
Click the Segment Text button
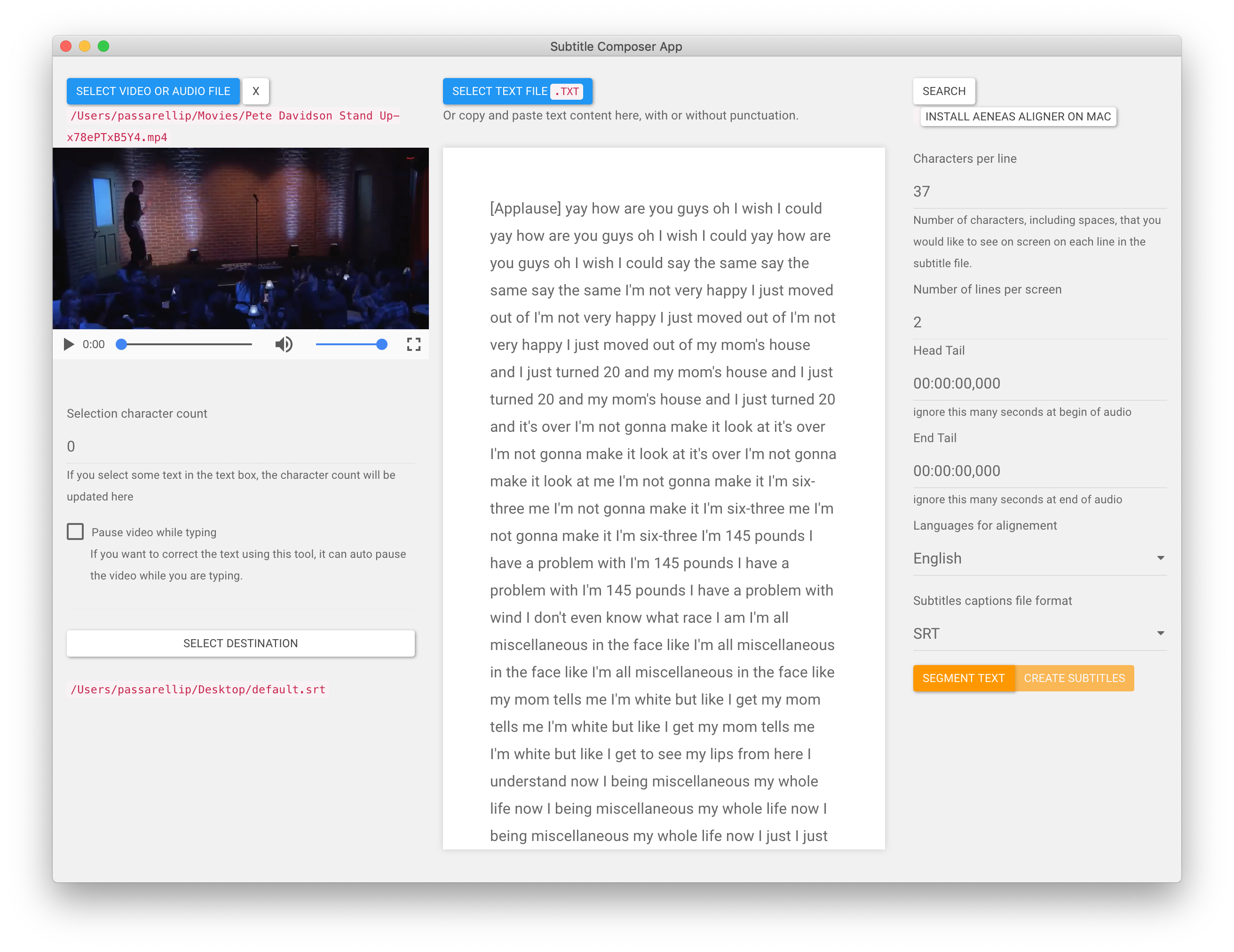(963, 678)
